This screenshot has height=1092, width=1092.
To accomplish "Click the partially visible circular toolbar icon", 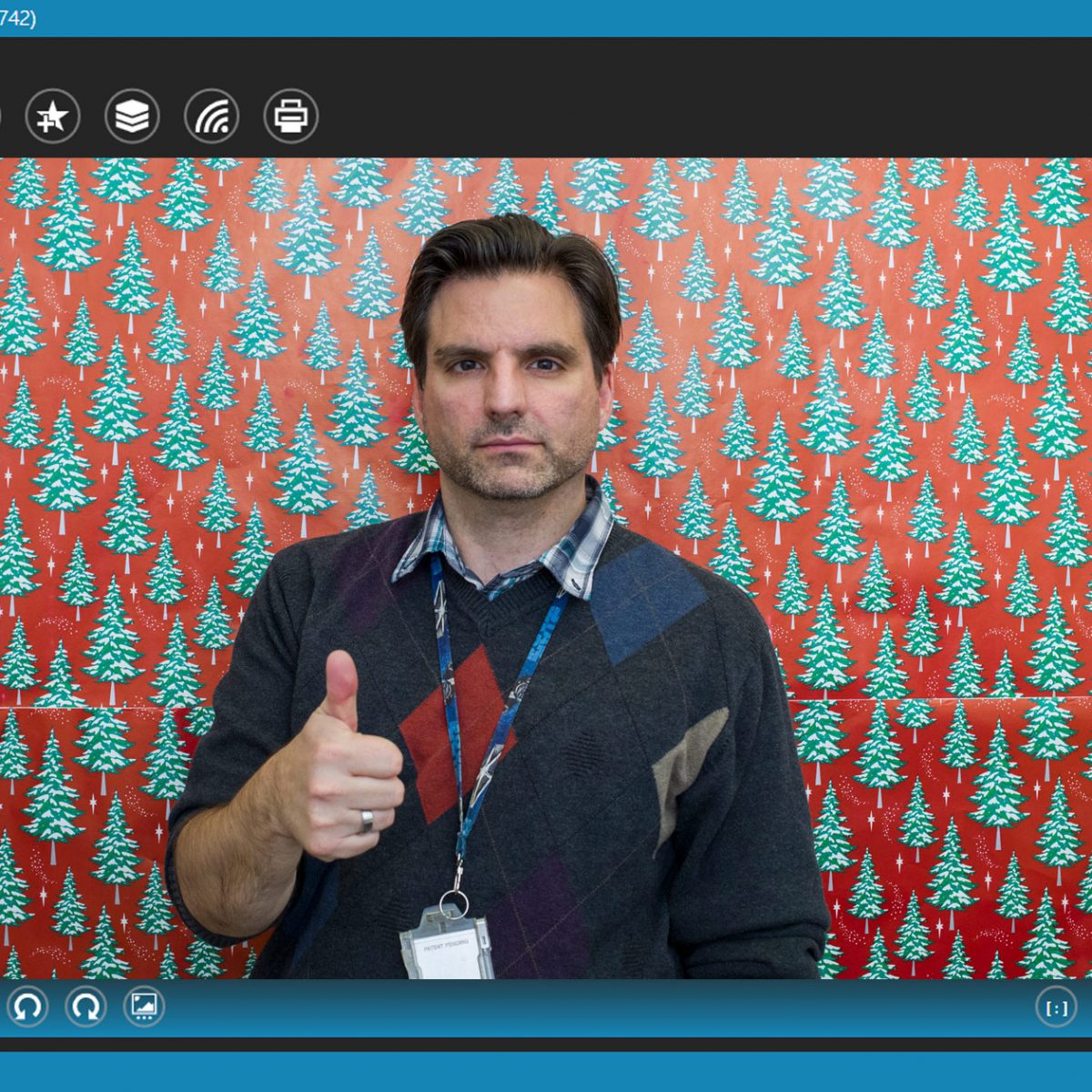I will [x=1, y=116].
